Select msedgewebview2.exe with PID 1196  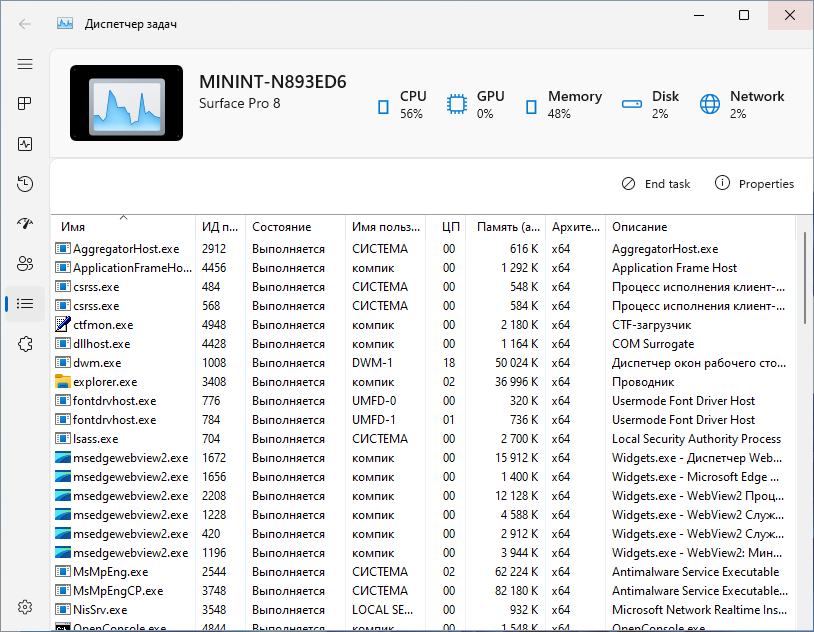point(423,553)
